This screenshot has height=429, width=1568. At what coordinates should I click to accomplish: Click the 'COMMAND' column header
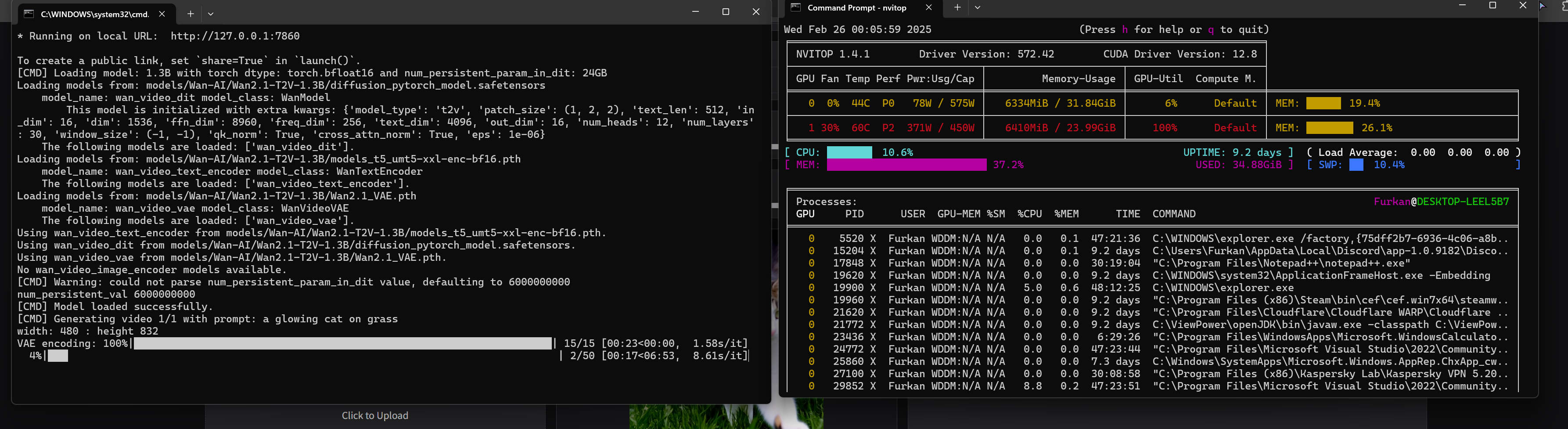pyautogui.click(x=1173, y=213)
